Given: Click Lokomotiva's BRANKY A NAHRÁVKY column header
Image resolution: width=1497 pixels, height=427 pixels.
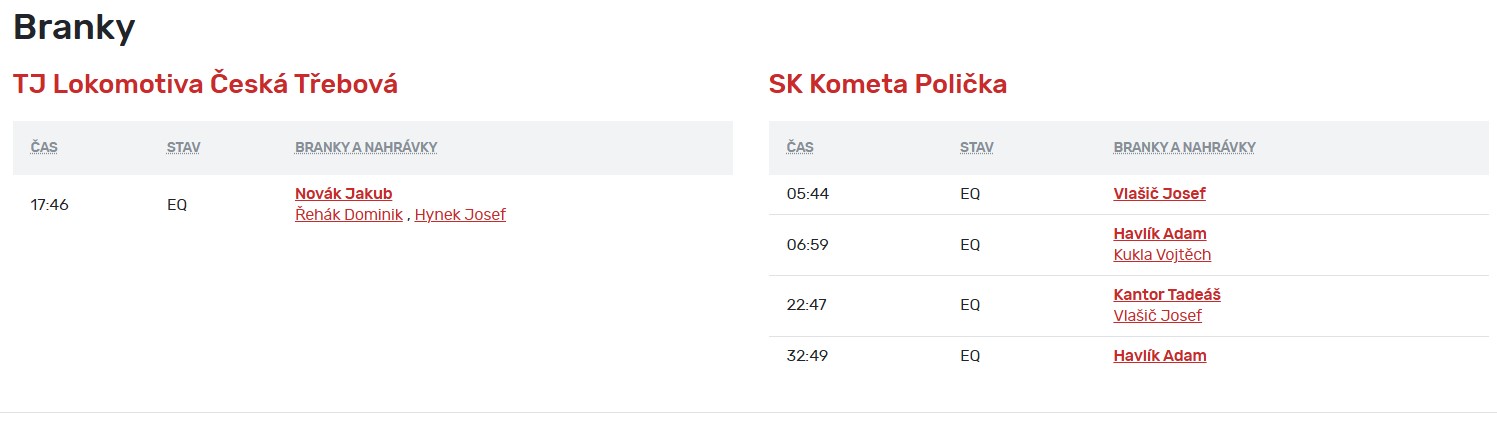Looking at the screenshot, I should click(x=365, y=148).
